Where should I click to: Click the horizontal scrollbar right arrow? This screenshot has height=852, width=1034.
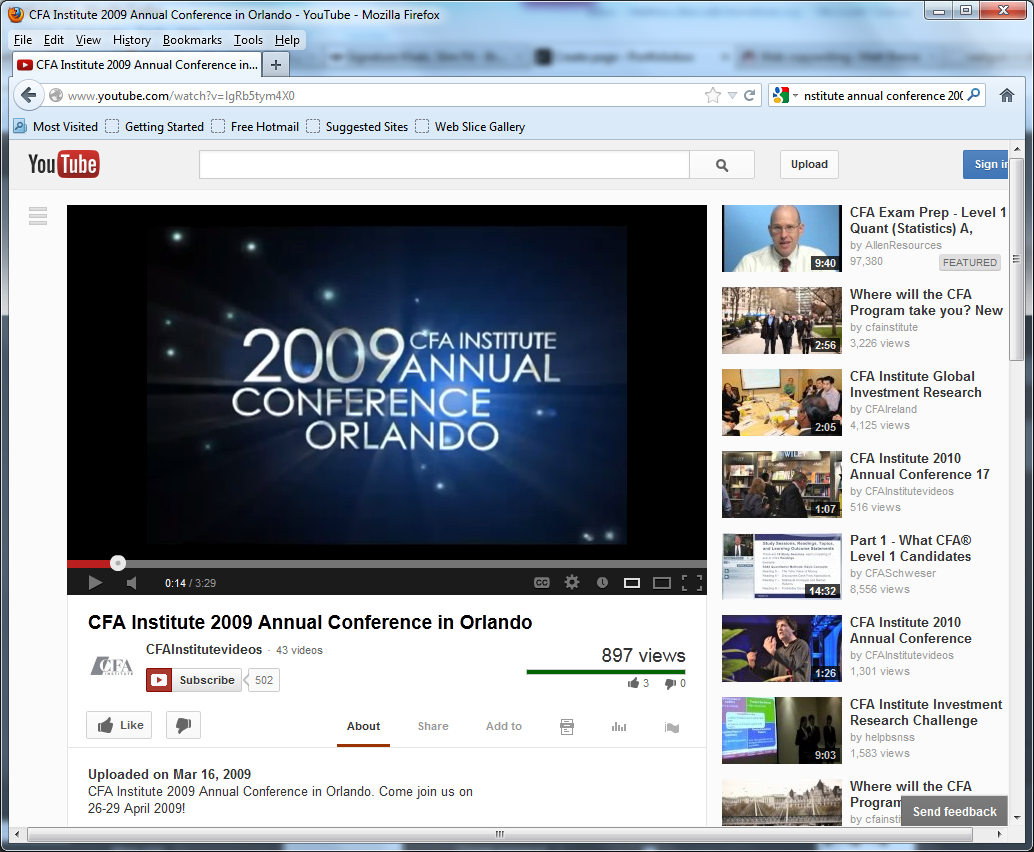[1000, 834]
